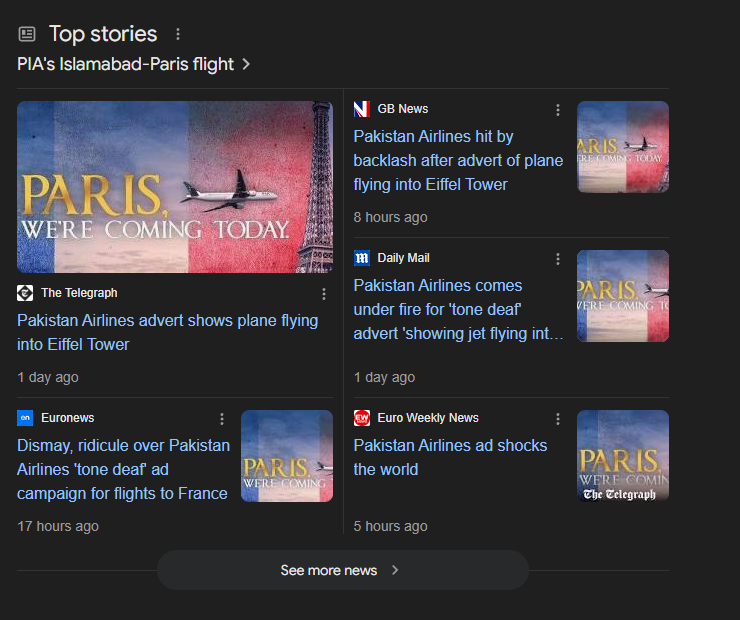This screenshot has height=620, width=740.
Task: Click the Top stories heading text
Action: [x=103, y=34]
